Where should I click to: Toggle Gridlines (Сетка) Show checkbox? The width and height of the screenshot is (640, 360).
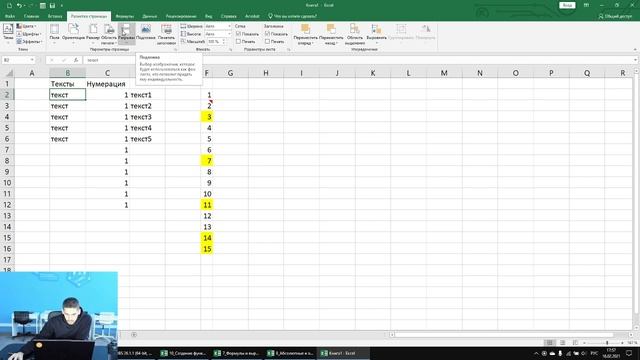click(x=238, y=34)
